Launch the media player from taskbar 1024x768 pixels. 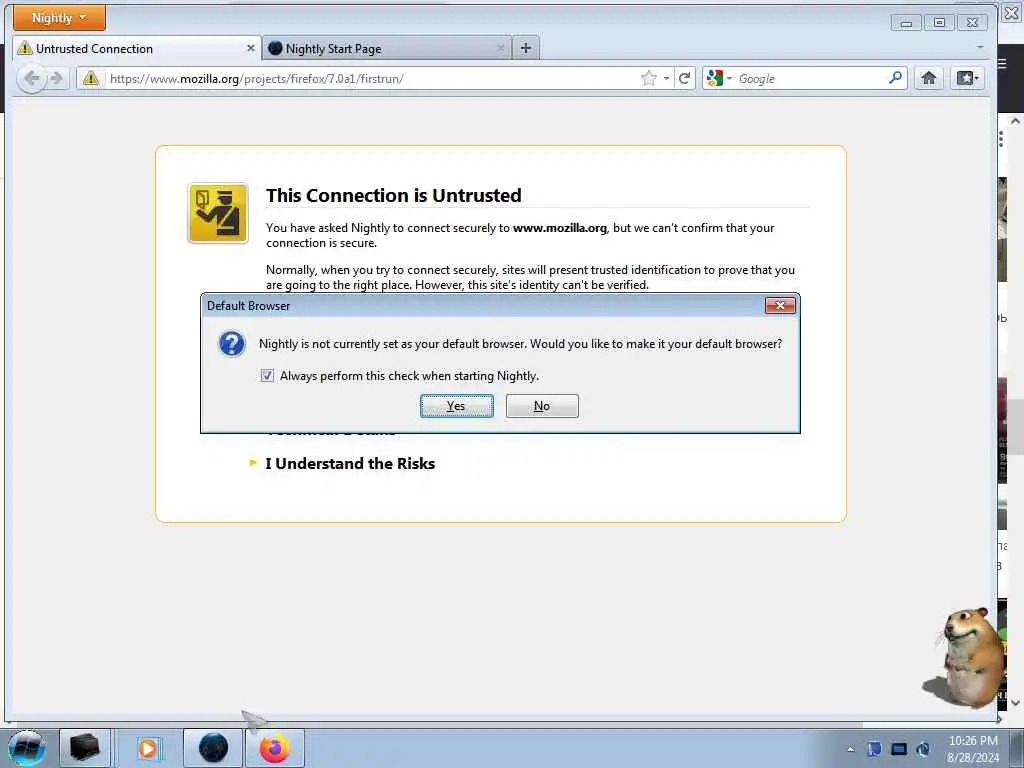coord(148,748)
